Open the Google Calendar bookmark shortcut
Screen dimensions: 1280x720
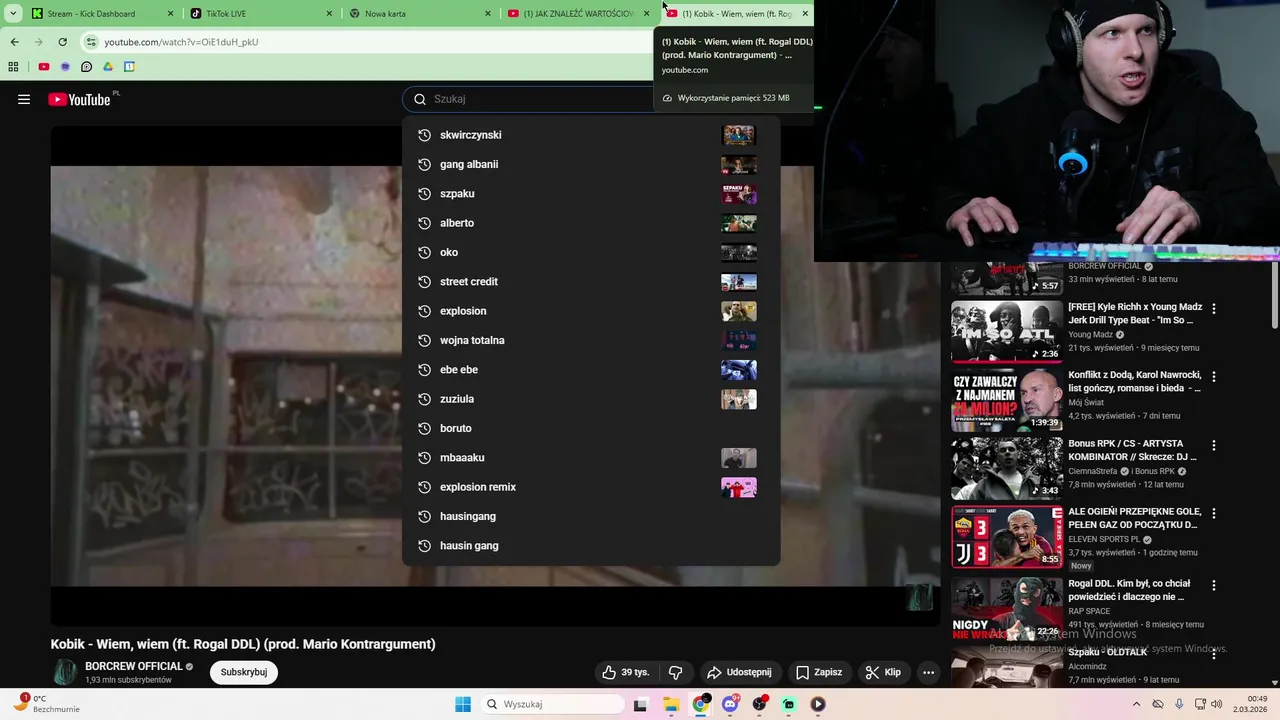pos(129,67)
